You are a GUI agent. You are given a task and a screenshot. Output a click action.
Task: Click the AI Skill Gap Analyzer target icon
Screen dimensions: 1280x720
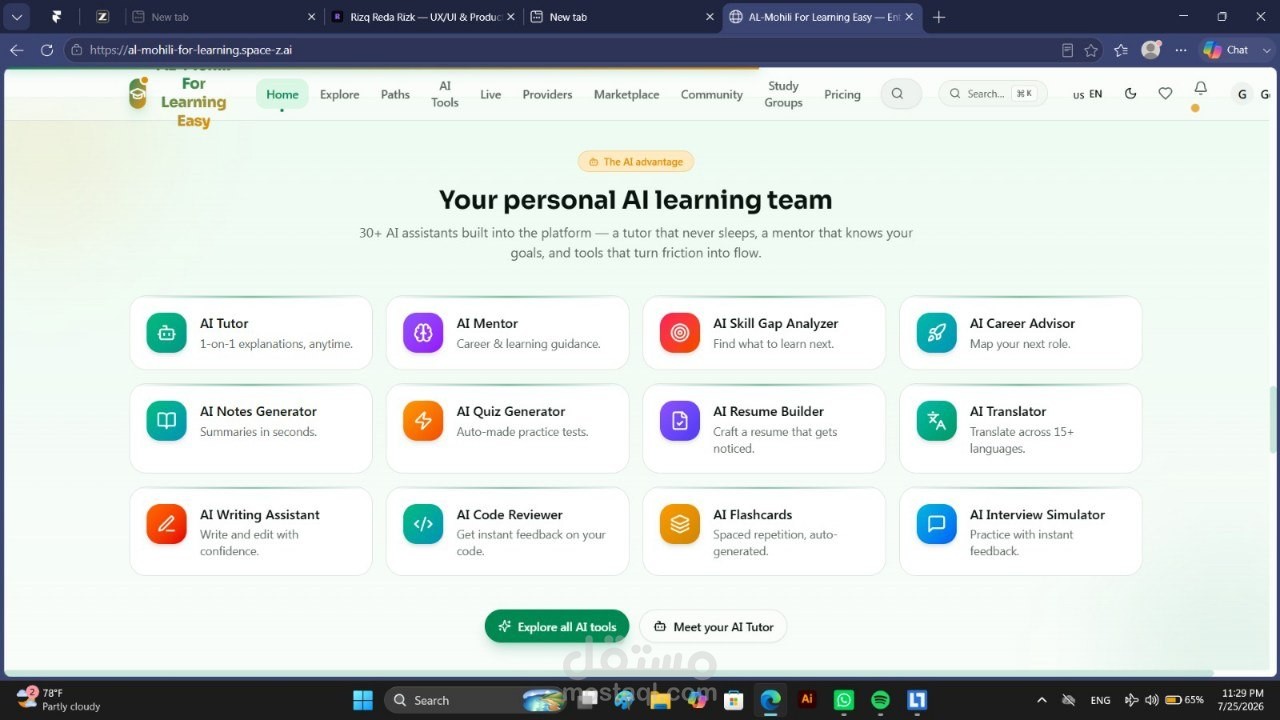(680, 333)
